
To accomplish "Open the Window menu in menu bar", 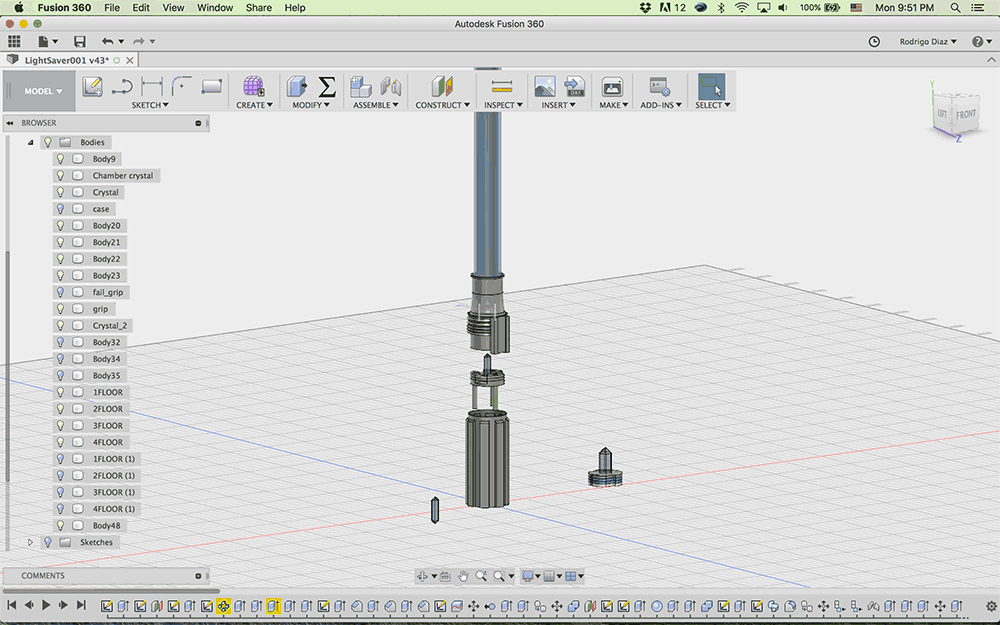I will [x=215, y=8].
